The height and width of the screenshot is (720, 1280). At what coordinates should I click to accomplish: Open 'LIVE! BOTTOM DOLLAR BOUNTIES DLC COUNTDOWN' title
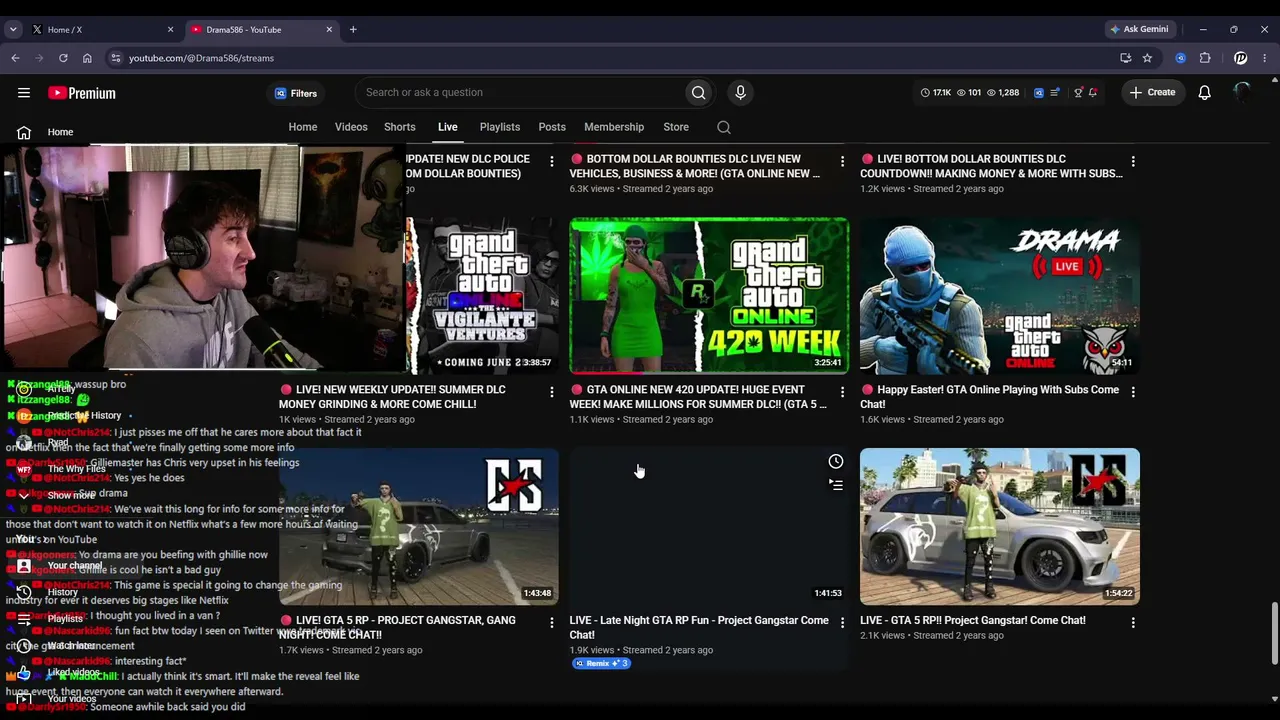(x=991, y=166)
